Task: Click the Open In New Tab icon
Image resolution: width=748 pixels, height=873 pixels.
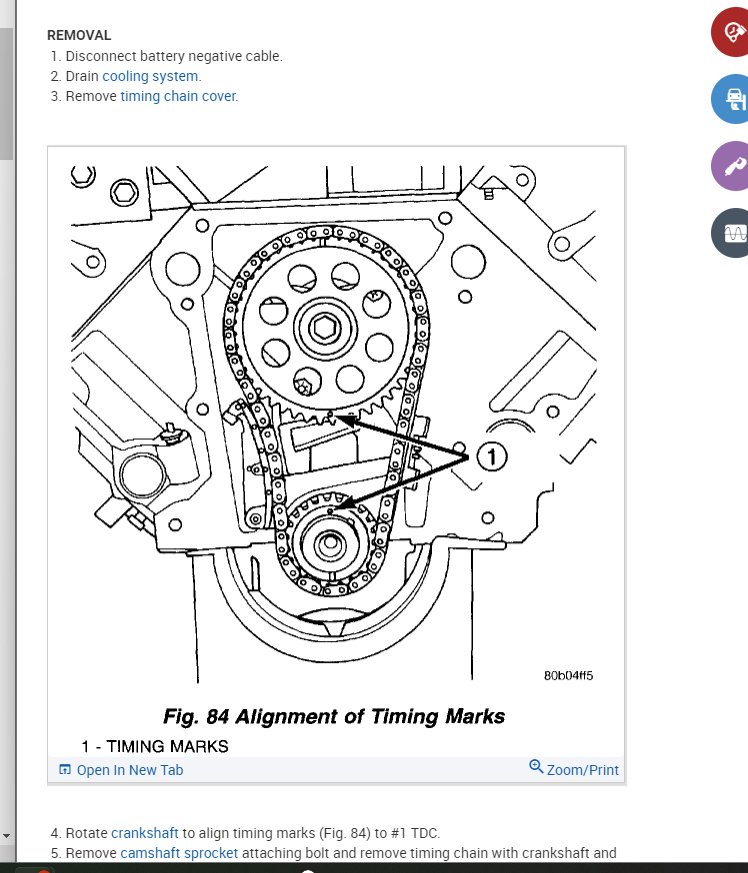Action: click(x=65, y=769)
